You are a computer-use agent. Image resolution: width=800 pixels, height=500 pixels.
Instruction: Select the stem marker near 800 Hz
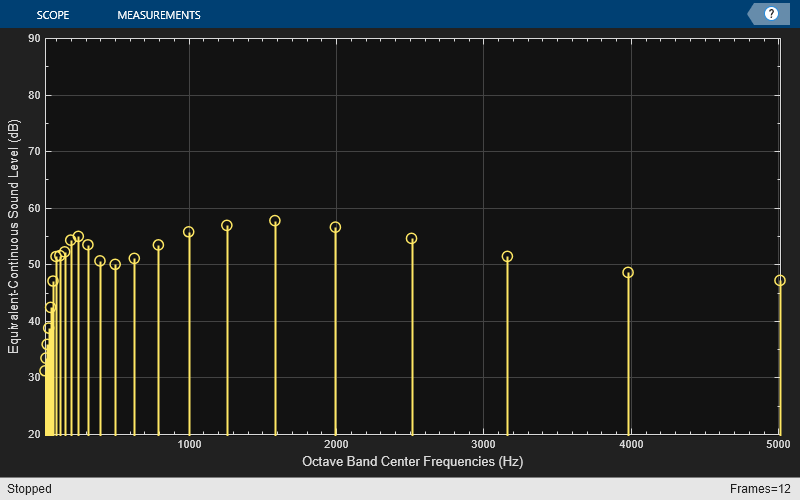[x=159, y=245]
